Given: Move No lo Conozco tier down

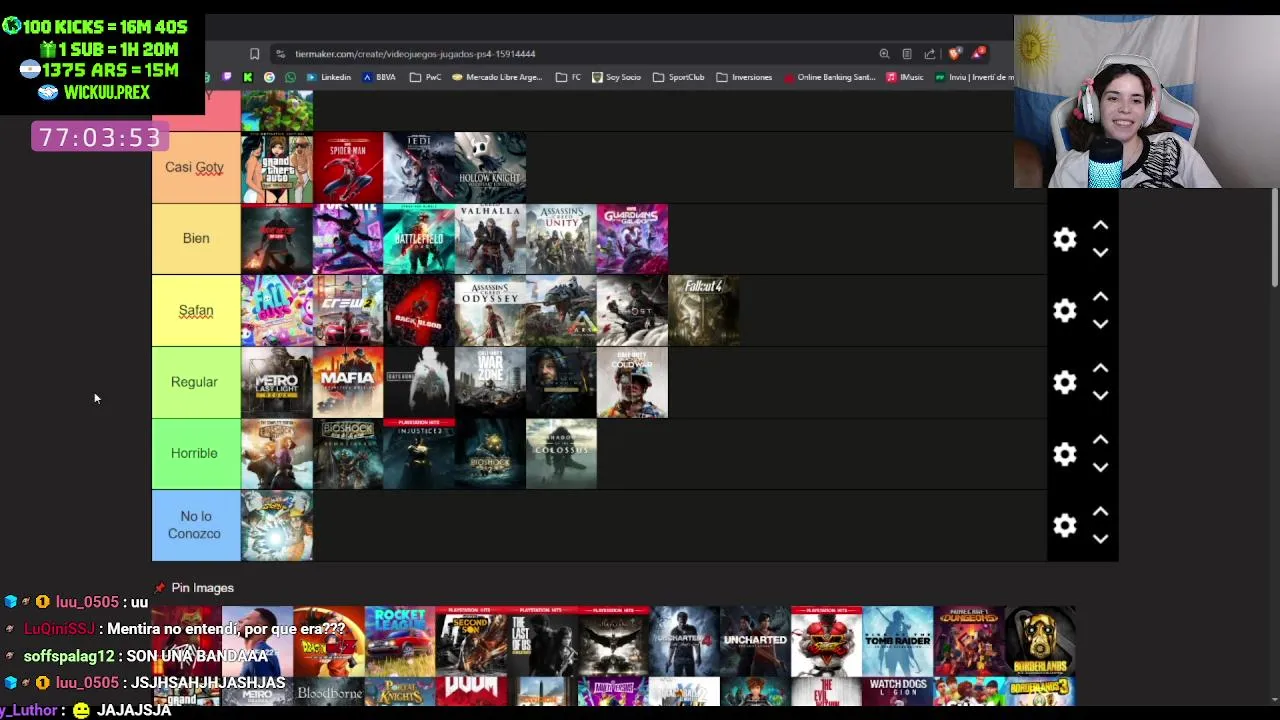Looking at the screenshot, I should point(1100,539).
